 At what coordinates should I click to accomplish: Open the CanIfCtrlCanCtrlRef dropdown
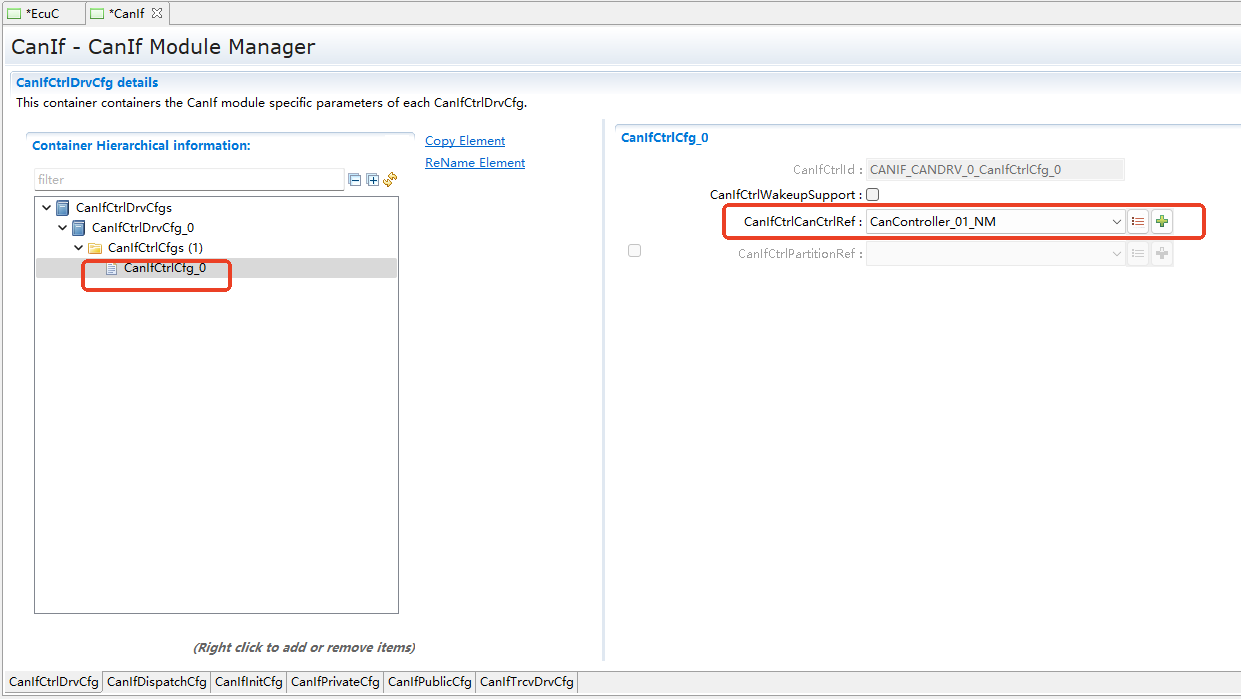[x=1116, y=222]
